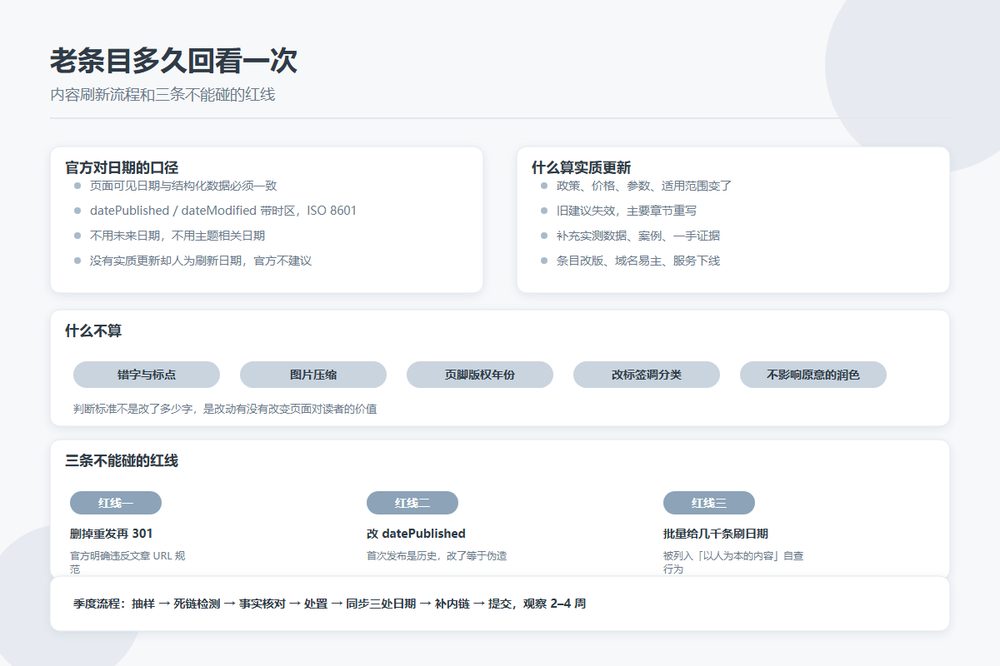This screenshot has width=1000, height=666.
Task: Click the heading 什么不算
Action: 93,331
